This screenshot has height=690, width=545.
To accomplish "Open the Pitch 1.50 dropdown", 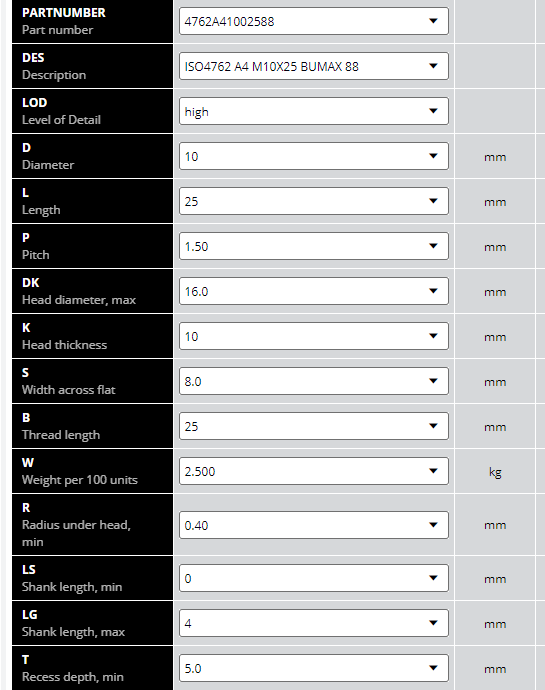I will pos(313,246).
